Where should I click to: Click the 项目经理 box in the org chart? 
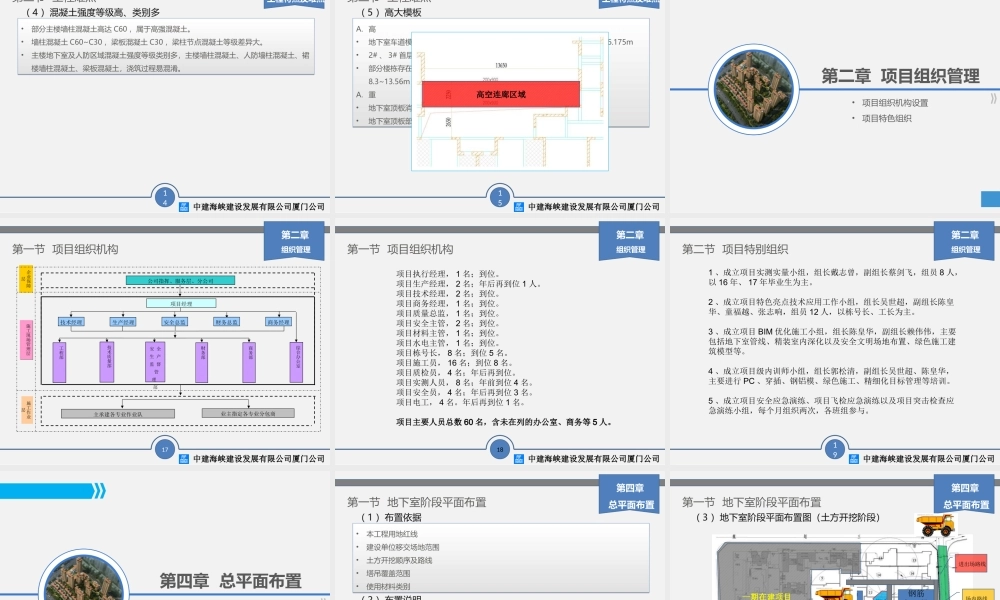[180, 303]
